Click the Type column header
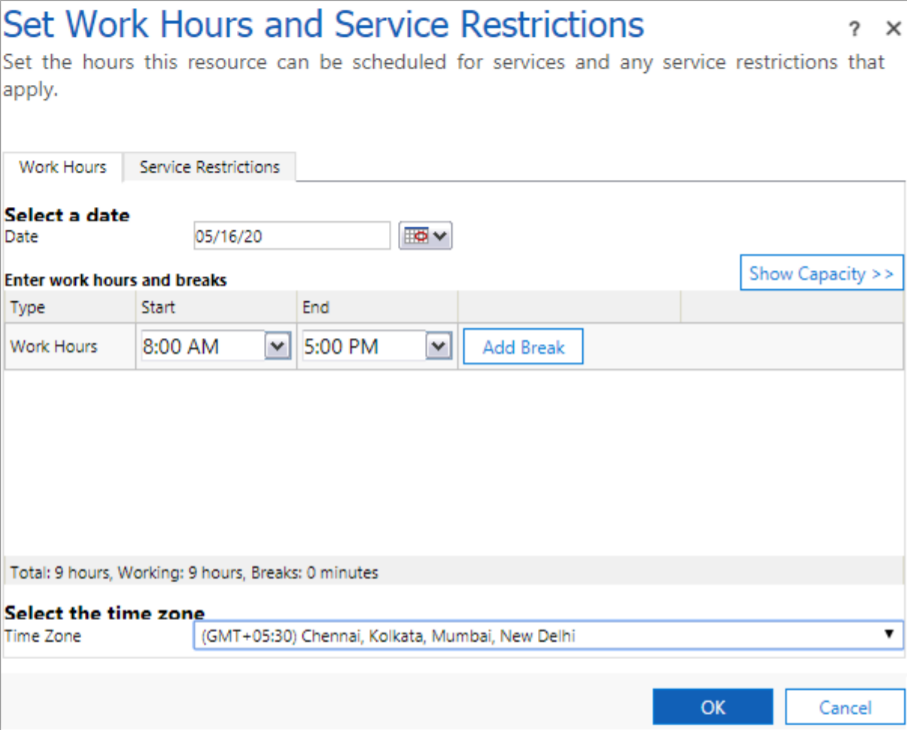907x730 pixels. (70, 307)
